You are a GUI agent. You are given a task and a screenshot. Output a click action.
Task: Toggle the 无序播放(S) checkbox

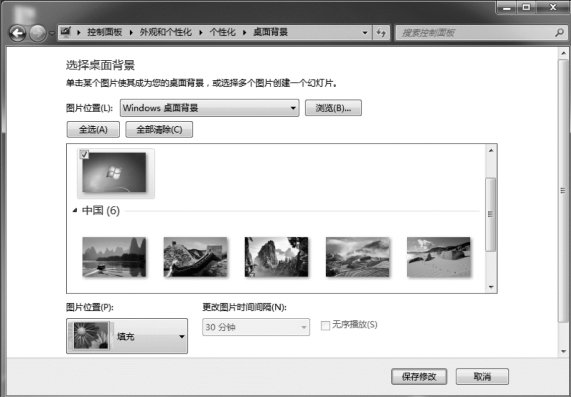tap(325, 325)
